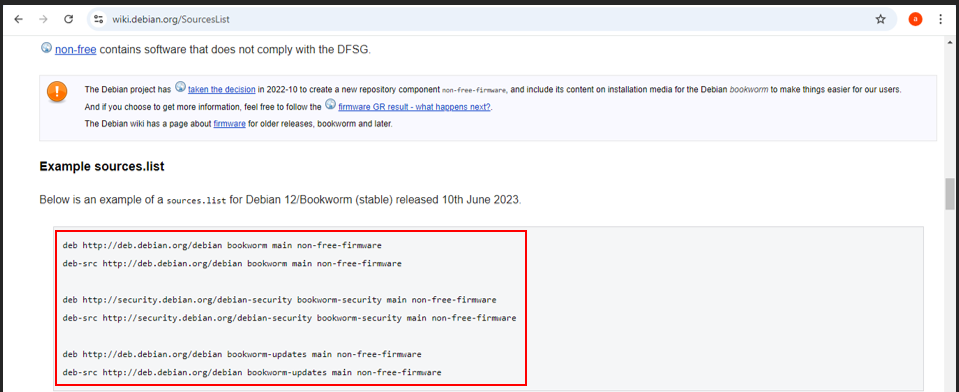The height and width of the screenshot is (392, 959).
Task: Click the Example sources.list heading
Action: coord(102,166)
